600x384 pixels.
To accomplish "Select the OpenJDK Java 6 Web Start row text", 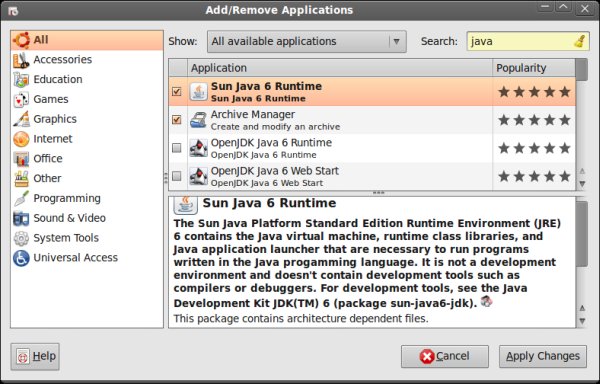I will click(274, 176).
